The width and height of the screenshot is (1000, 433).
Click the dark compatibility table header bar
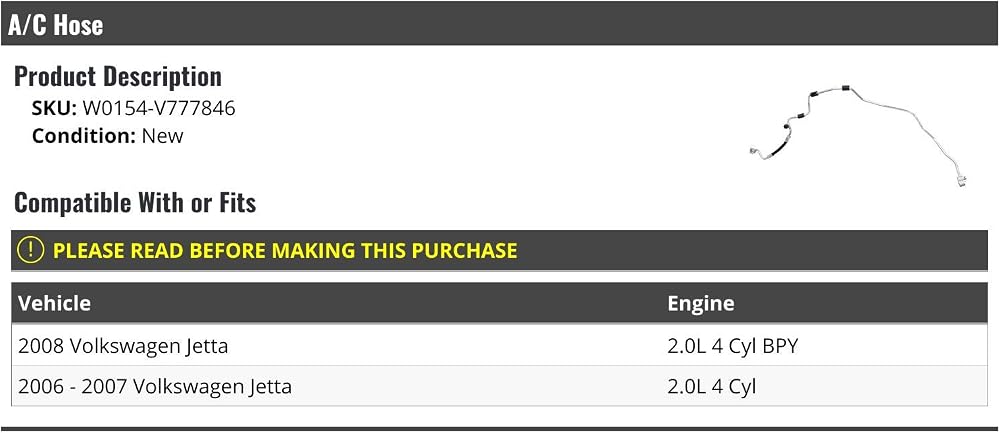point(499,303)
